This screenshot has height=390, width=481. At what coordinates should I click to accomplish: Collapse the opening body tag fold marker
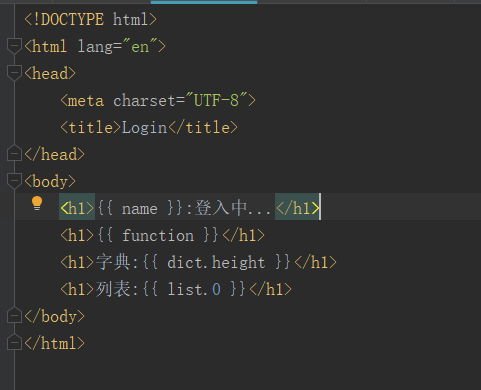pos(14,181)
